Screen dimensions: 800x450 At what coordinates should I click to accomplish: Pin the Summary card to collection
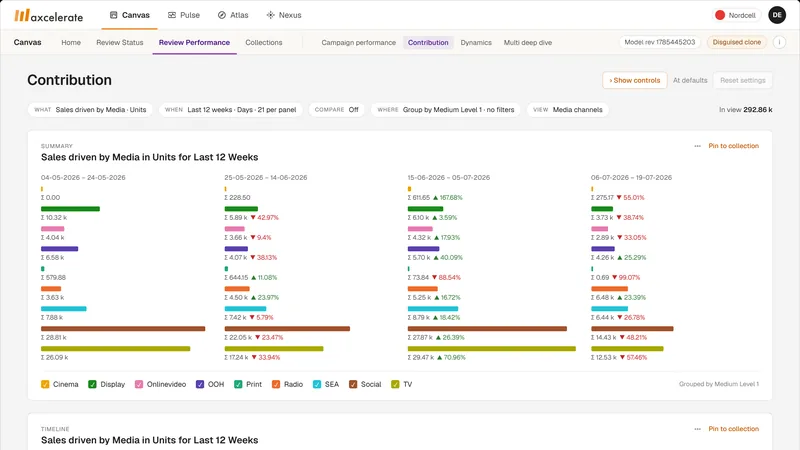pyautogui.click(x=734, y=146)
